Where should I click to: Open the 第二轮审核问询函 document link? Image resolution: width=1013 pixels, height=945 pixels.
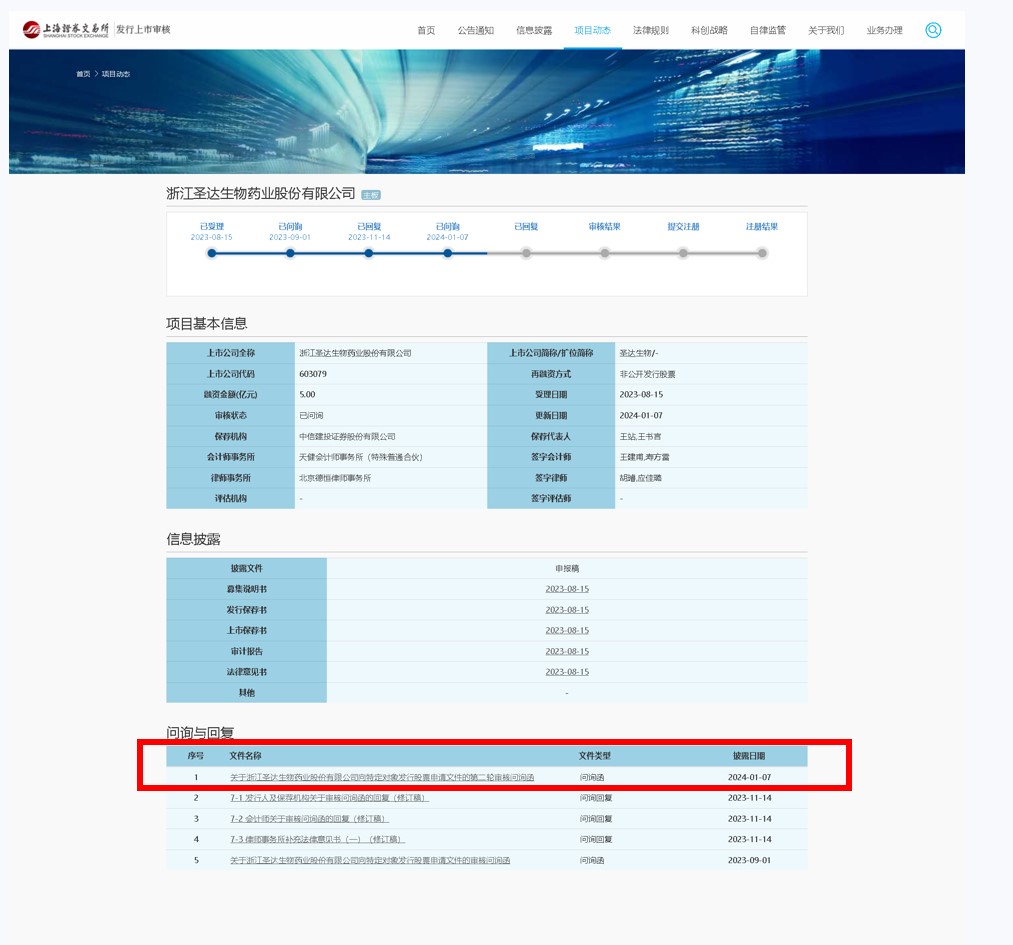pos(382,777)
